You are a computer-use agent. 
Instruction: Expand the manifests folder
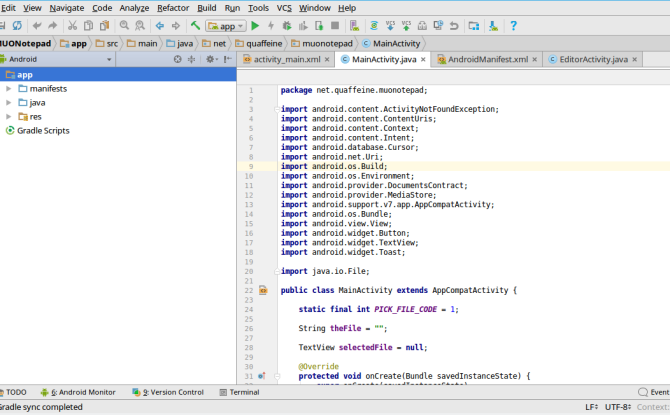[9, 88]
